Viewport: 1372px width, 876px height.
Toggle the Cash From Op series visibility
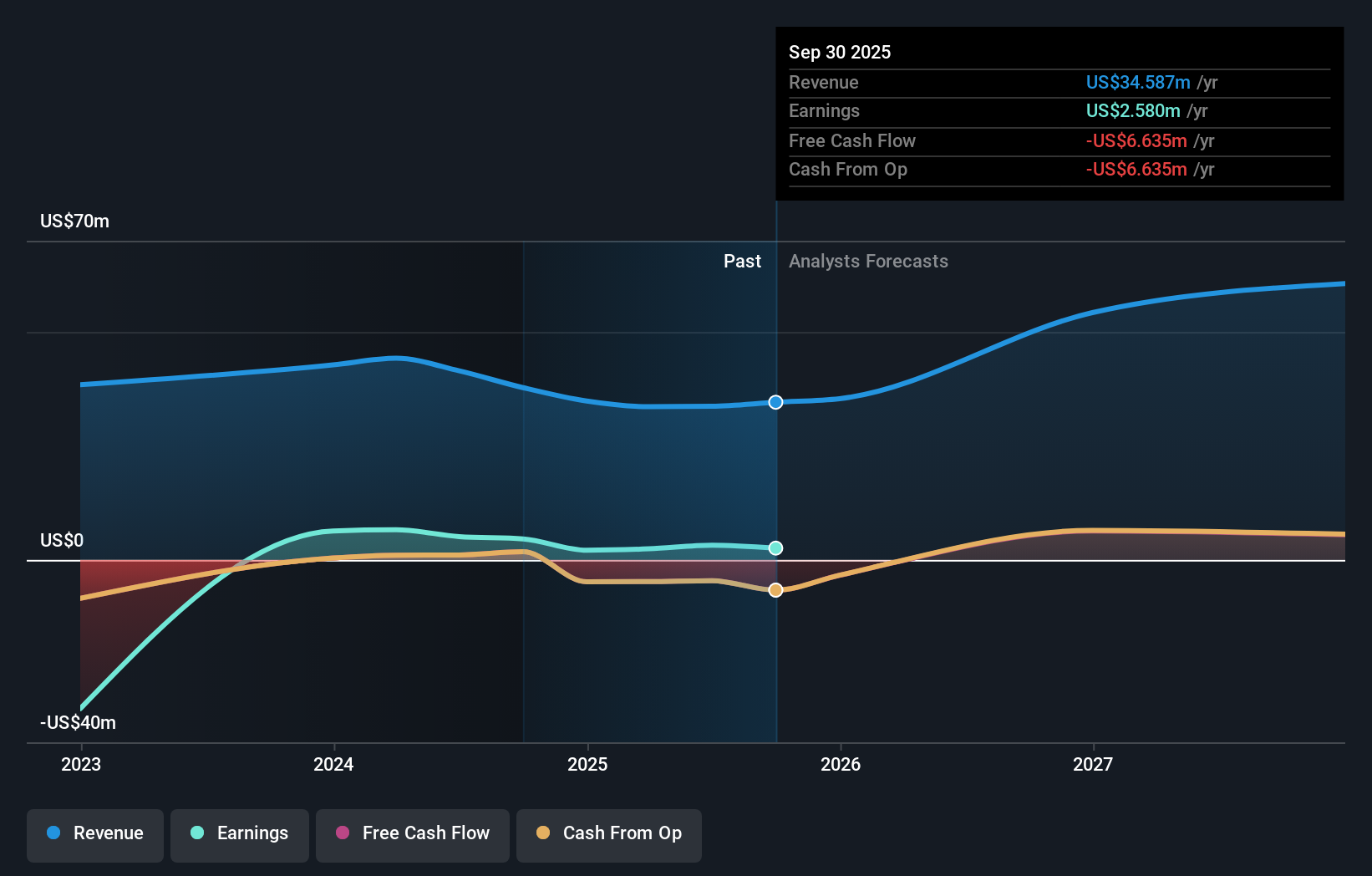pyautogui.click(x=609, y=835)
